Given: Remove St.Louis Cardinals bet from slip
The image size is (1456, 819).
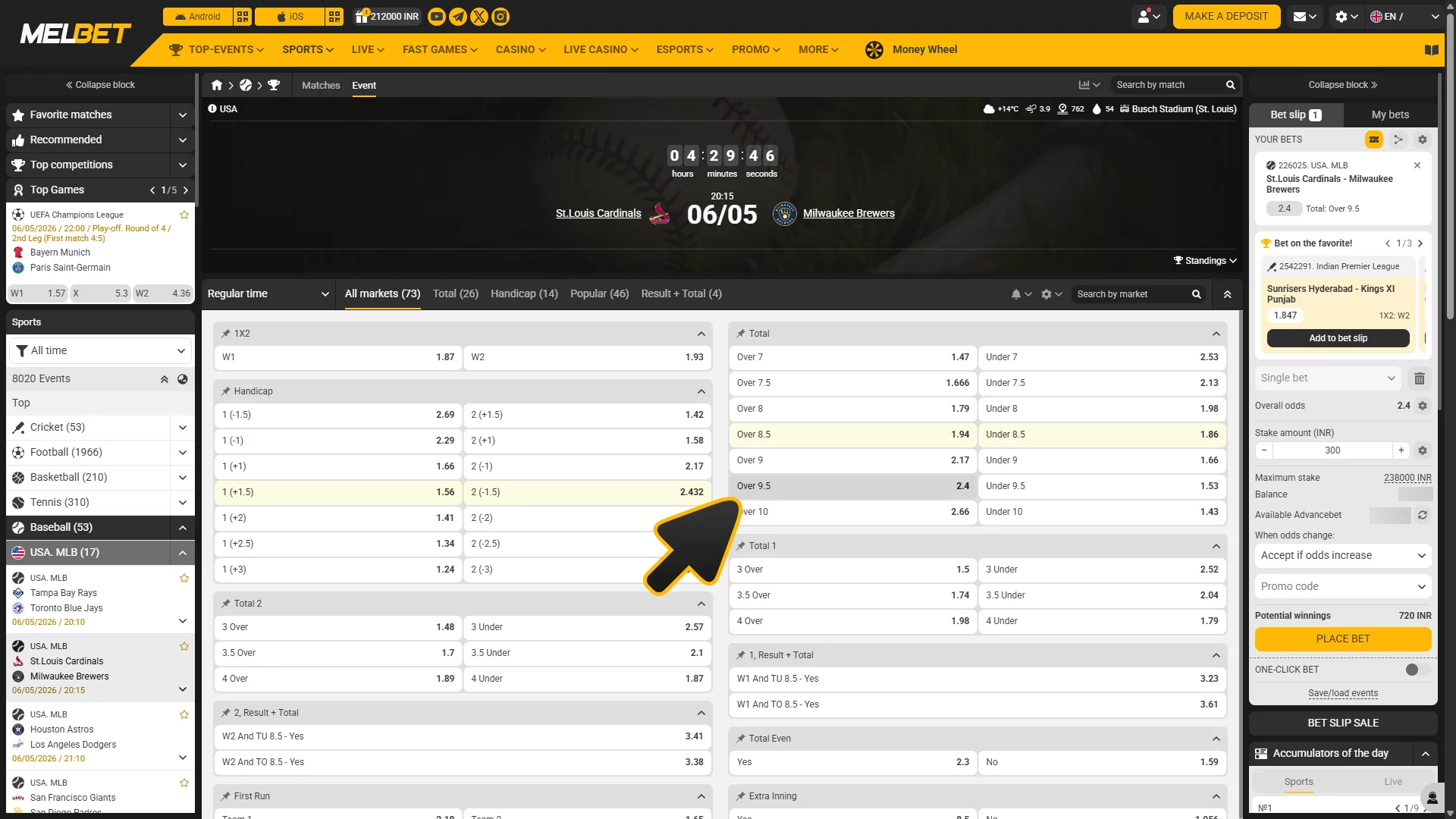Looking at the screenshot, I should [x=1417, y=165].
